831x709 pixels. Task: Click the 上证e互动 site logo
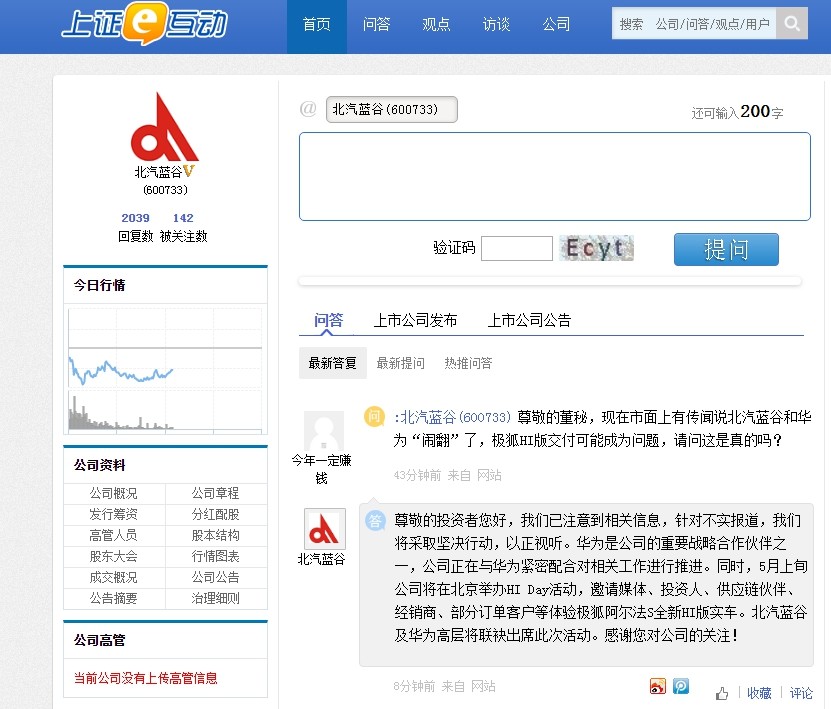(x=145, y=23)
